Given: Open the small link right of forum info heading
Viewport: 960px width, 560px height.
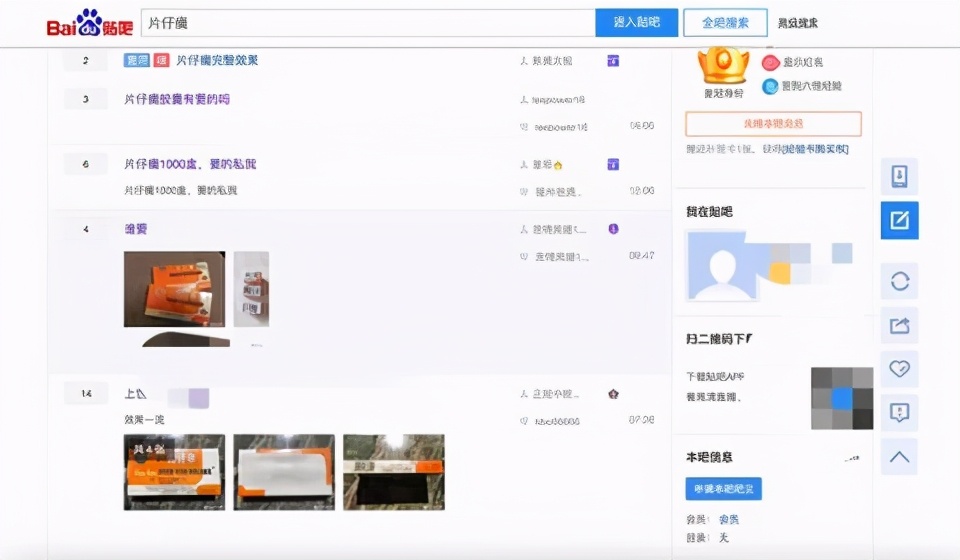Looking at the screenshot, I should click(x=852, y=457).
